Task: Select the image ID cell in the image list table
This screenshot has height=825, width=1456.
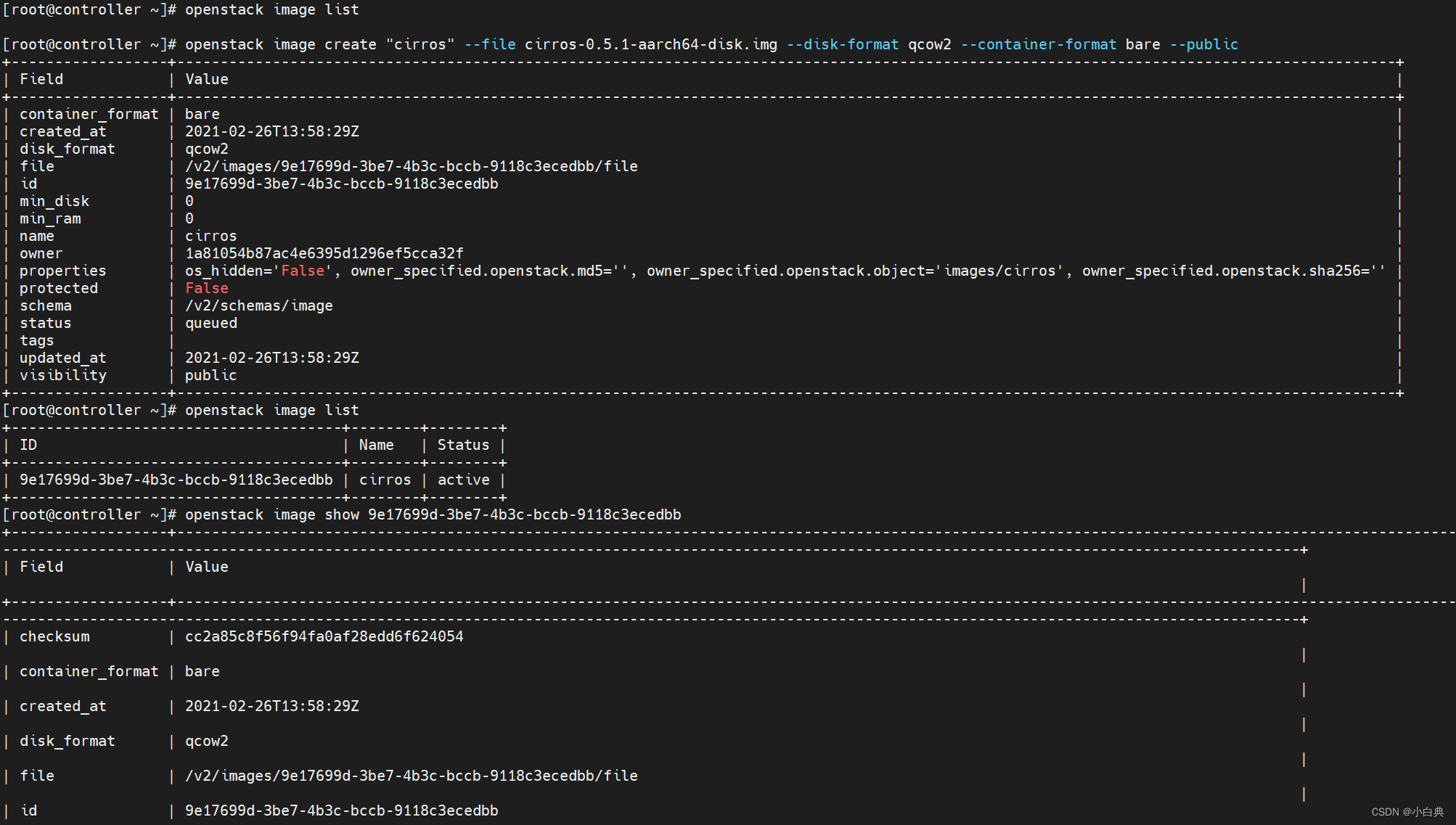Action: (176, 480)
